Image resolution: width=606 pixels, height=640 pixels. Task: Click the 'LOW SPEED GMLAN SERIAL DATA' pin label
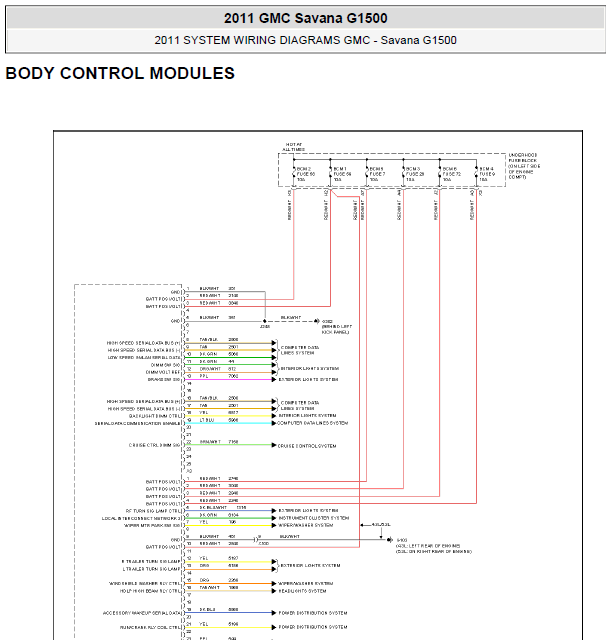(144, 358)
